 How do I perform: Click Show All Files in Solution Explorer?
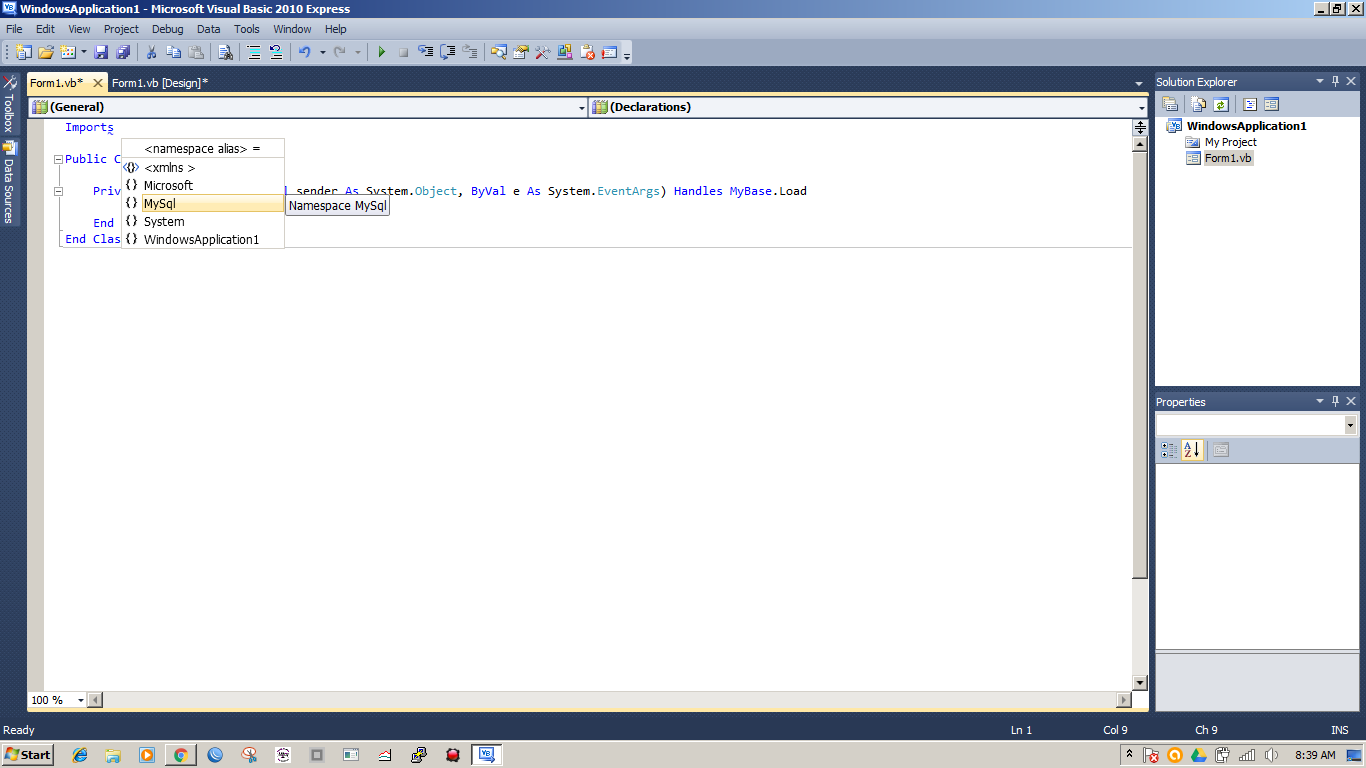1198,104
